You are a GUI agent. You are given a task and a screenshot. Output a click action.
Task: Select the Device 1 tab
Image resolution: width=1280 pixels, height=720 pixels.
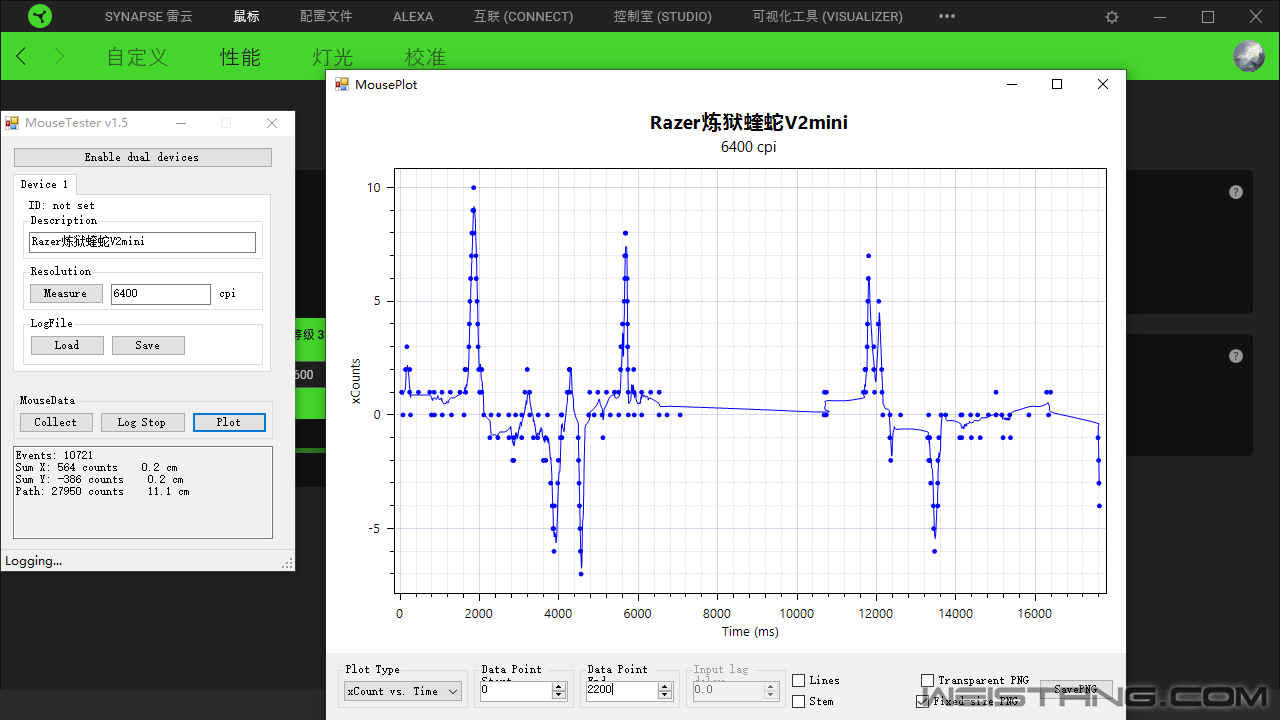click(x=45, y=184)
